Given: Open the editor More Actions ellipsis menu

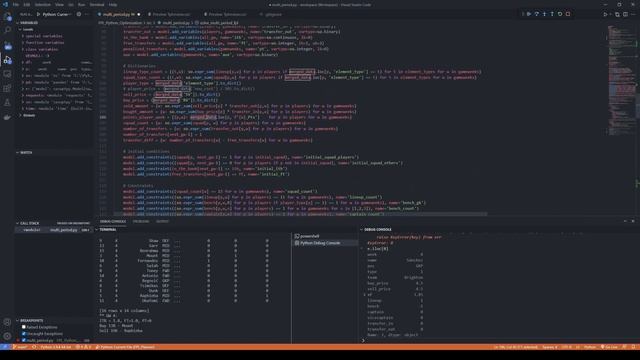Looking at the screenshot, I should 633,14.
